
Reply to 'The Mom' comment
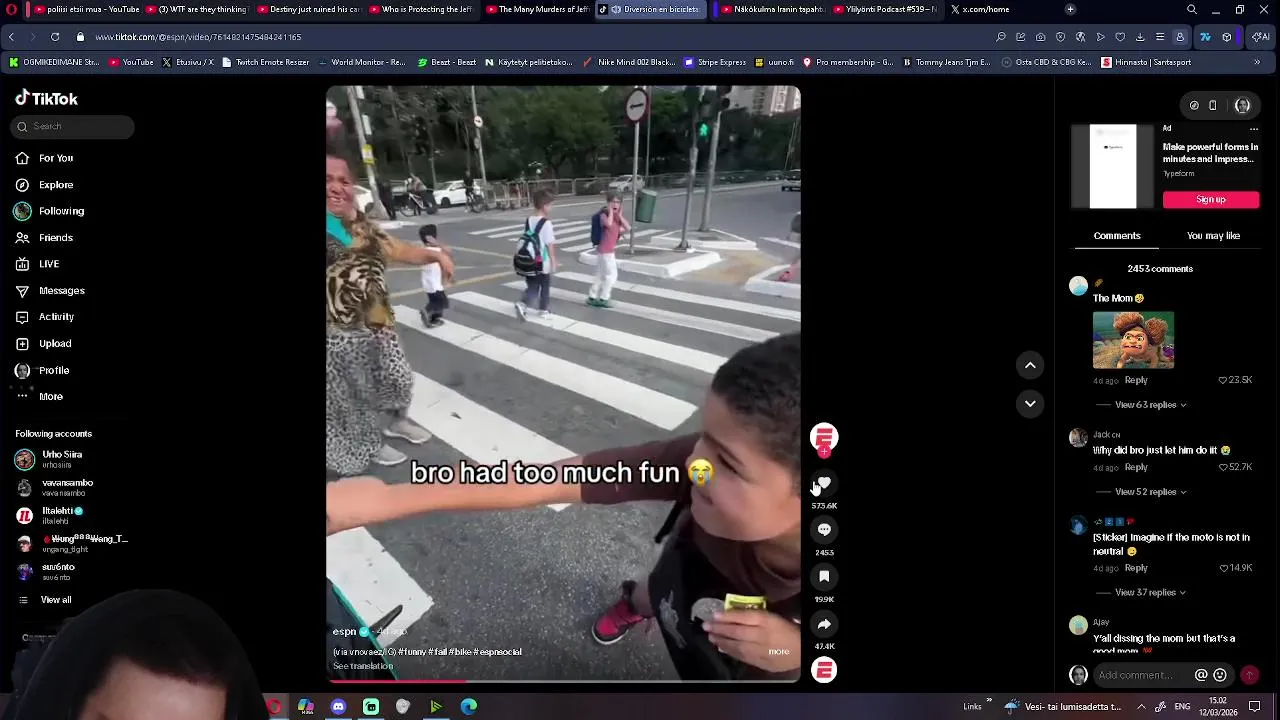coord(1136,380)
